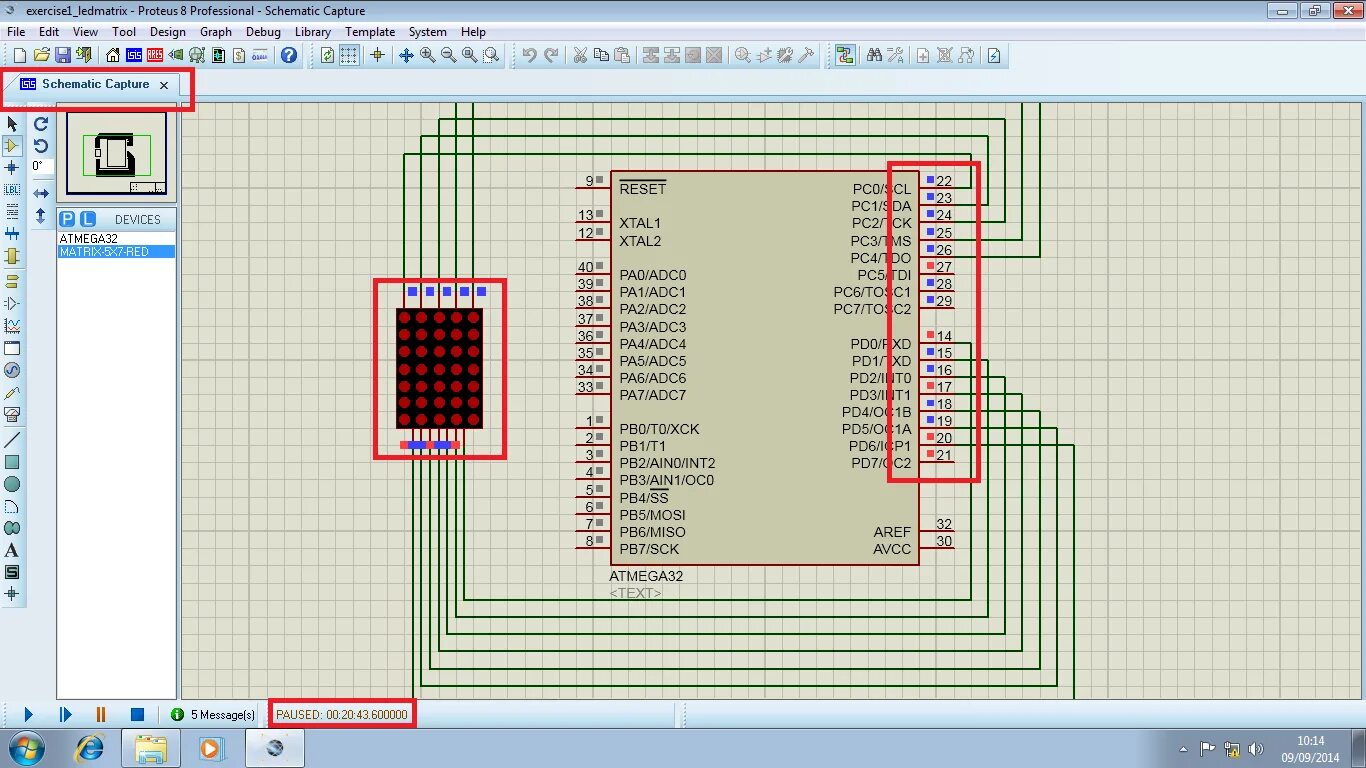Click the P pick devices button

(67, 219)
